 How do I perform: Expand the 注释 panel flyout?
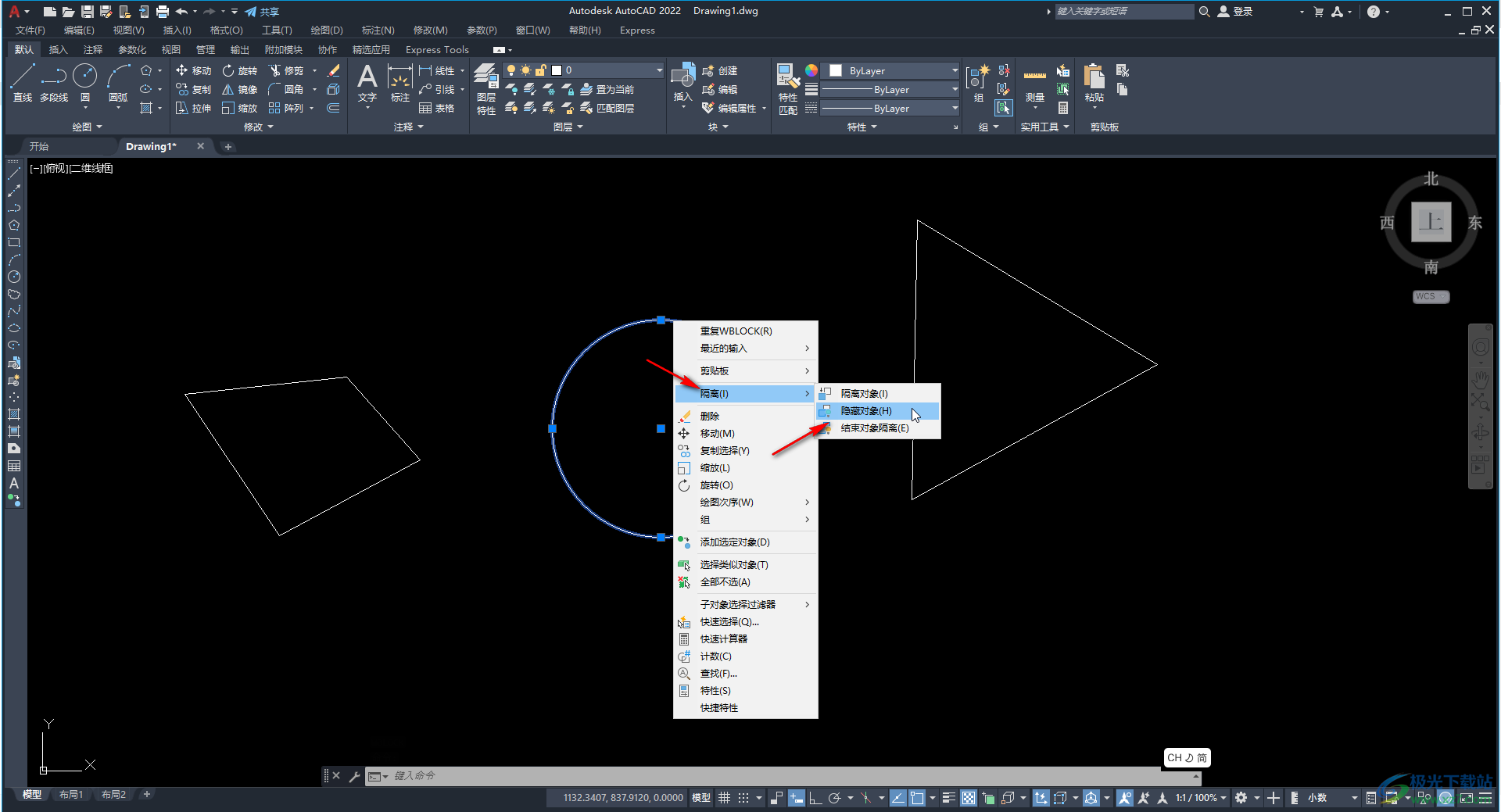(x=409, y=127)
